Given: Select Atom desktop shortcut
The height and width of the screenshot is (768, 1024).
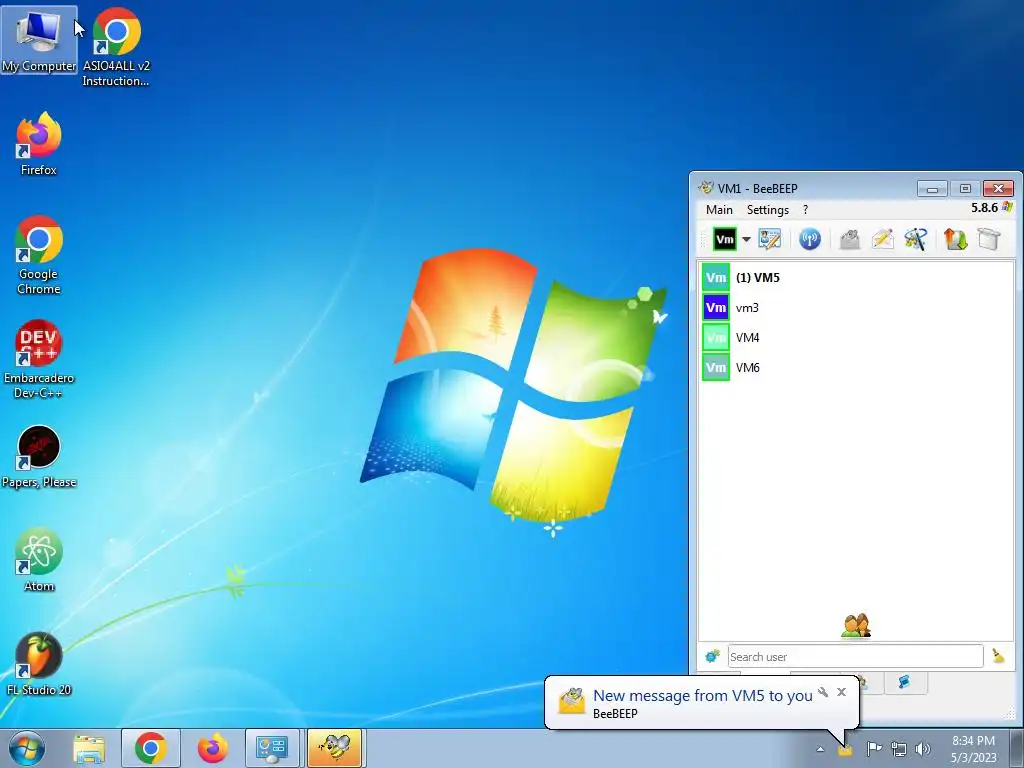Looking at the screenshot, I should coord(39,559).
